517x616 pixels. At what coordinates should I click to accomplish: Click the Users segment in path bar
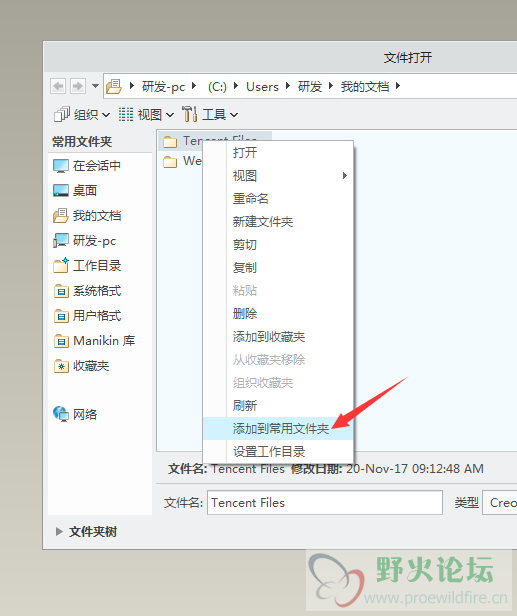[x=262, y=86]
